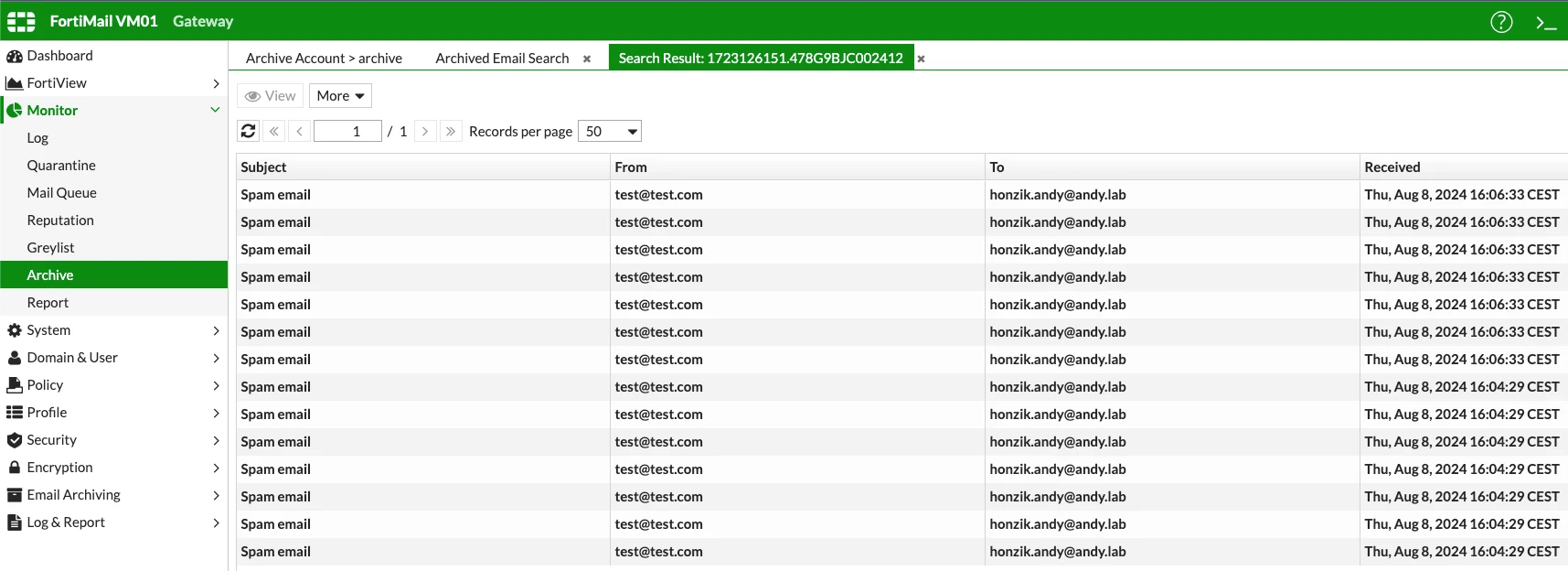Click the Encryption padlock icon

15,468
